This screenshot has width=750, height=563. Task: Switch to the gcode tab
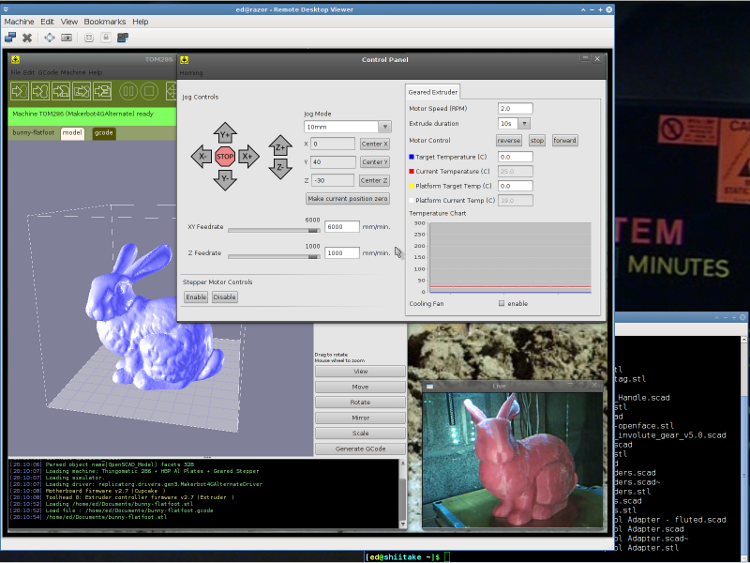click(104, 132)
